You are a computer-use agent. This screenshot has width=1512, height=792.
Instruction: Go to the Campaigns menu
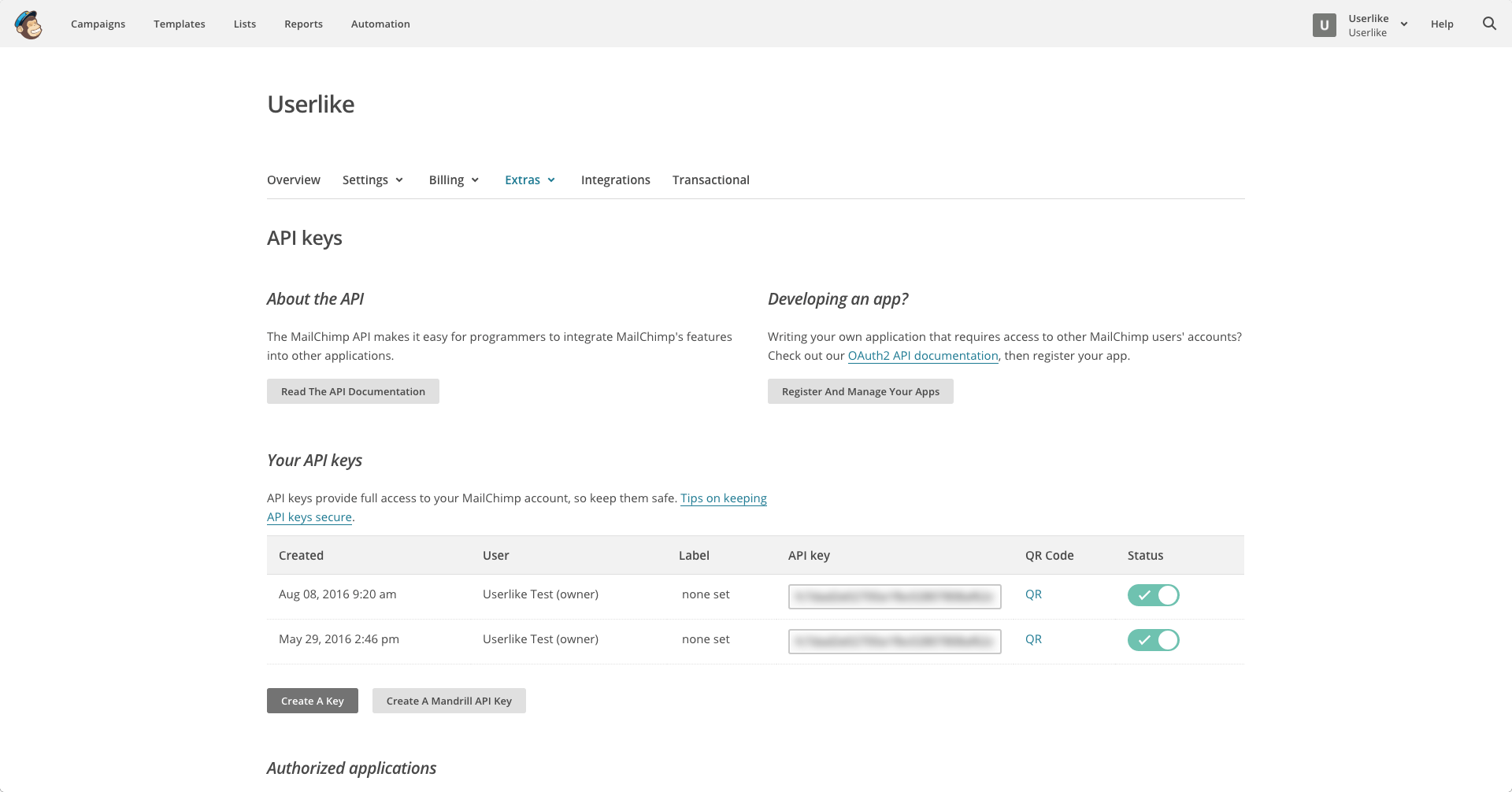[x=98, y=24]
